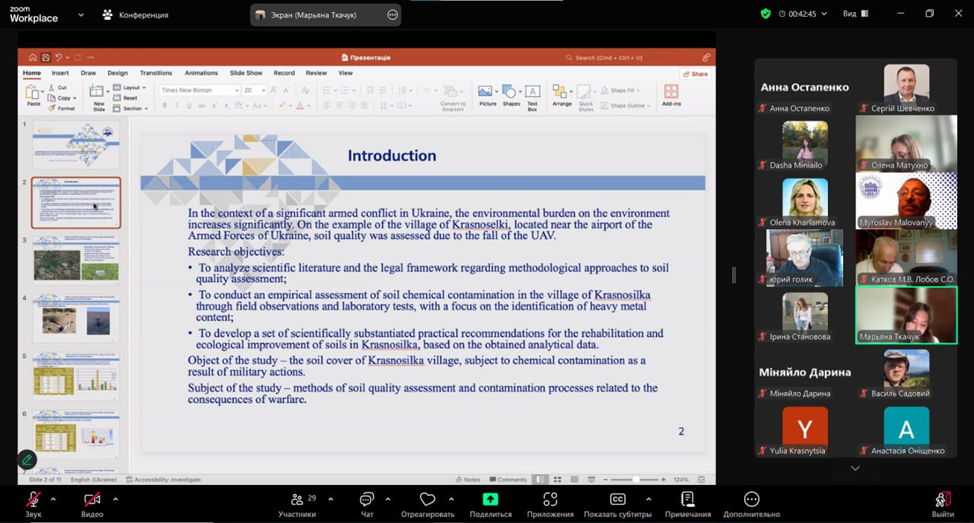Click the green Поделиться share screen button
Image resolution: width=974 pixels, height=523 pixels.
[x=490, y=504]
